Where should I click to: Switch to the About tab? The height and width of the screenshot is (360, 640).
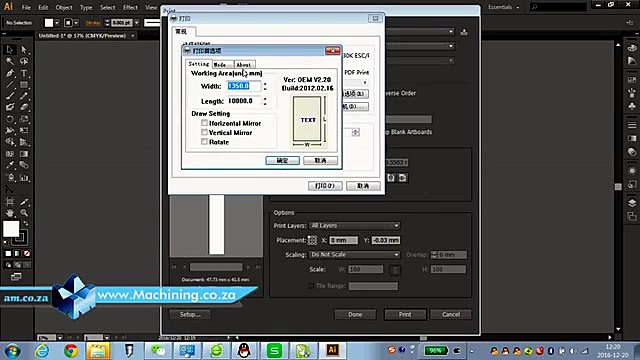[x=244, y=64]
